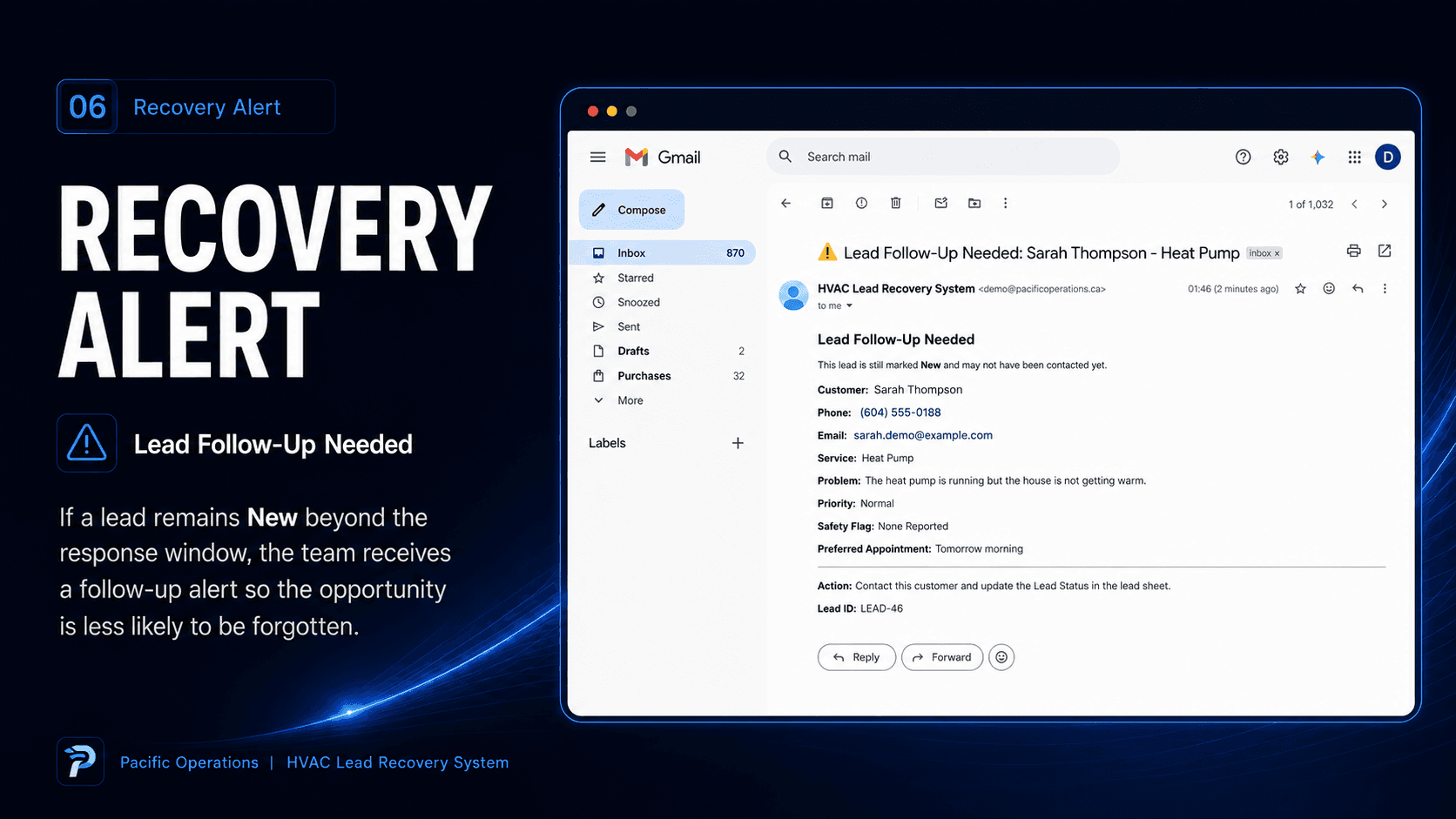Image resolution: width=1456 pixels, height=819 pixels.
Task: Call phone number (604) 555-0188
Action: click(900, 413)
